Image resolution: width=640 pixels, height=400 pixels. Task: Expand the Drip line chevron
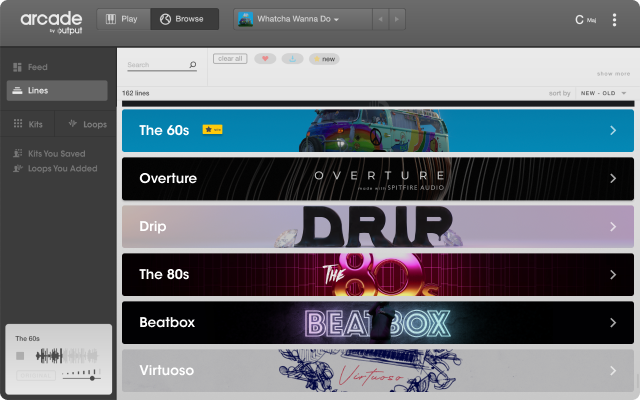point(613,227)
